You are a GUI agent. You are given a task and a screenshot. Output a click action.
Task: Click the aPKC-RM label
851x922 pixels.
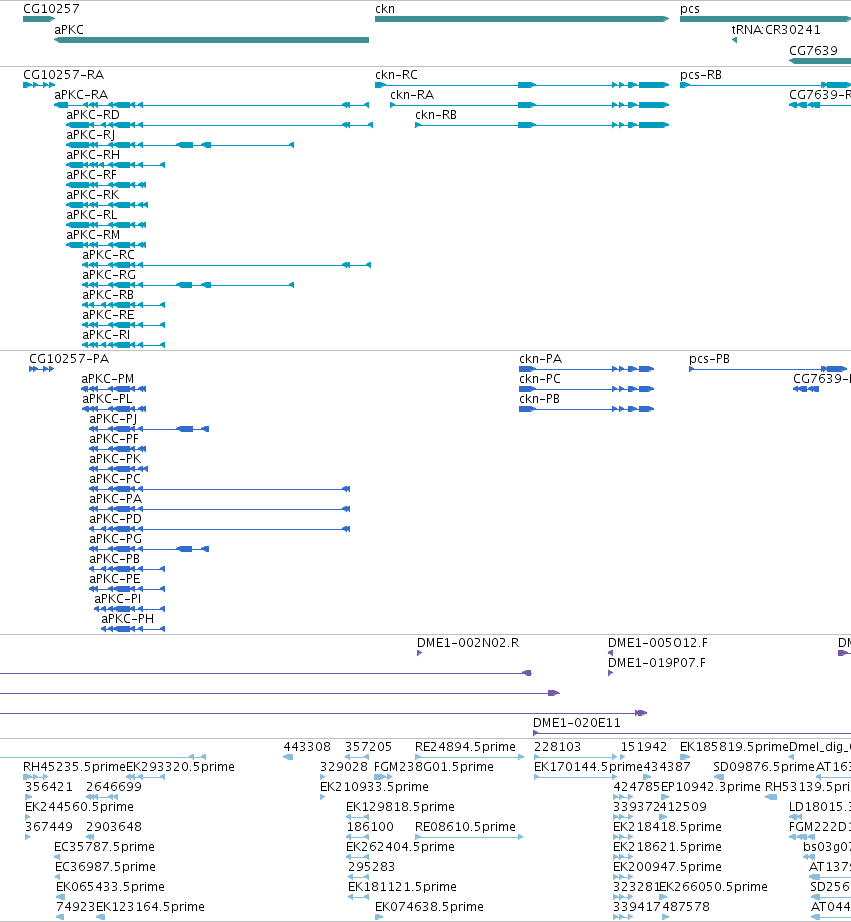(93, 235)
